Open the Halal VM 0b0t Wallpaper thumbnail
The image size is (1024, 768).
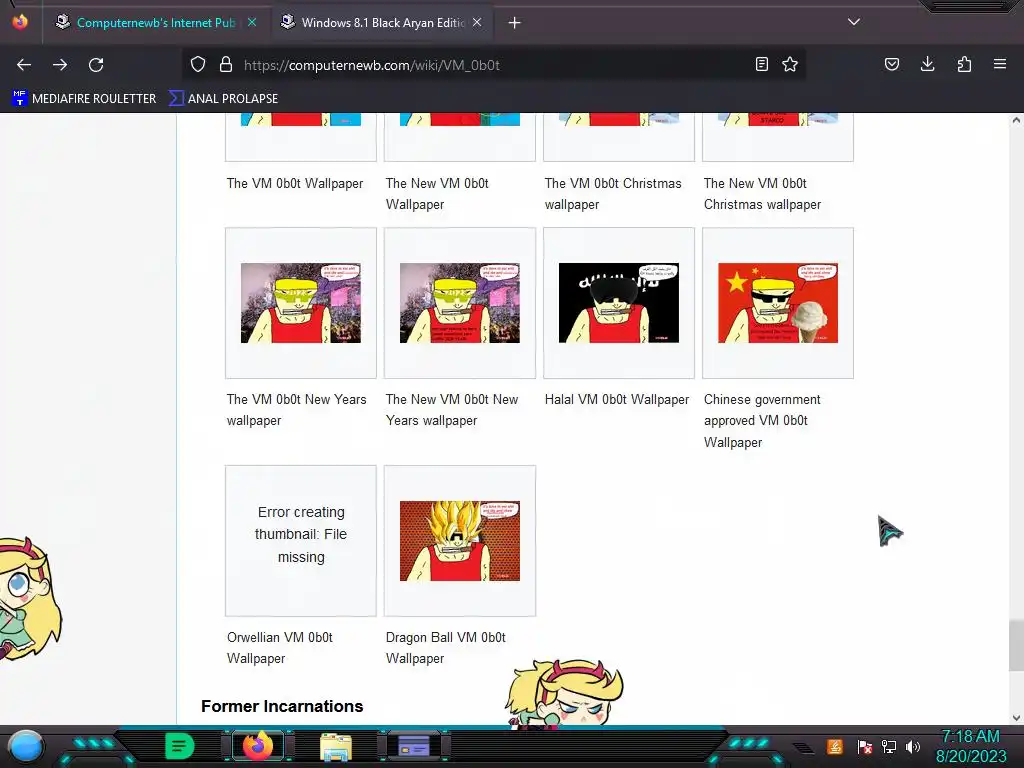pyautogui.click(x=618, y=303)
